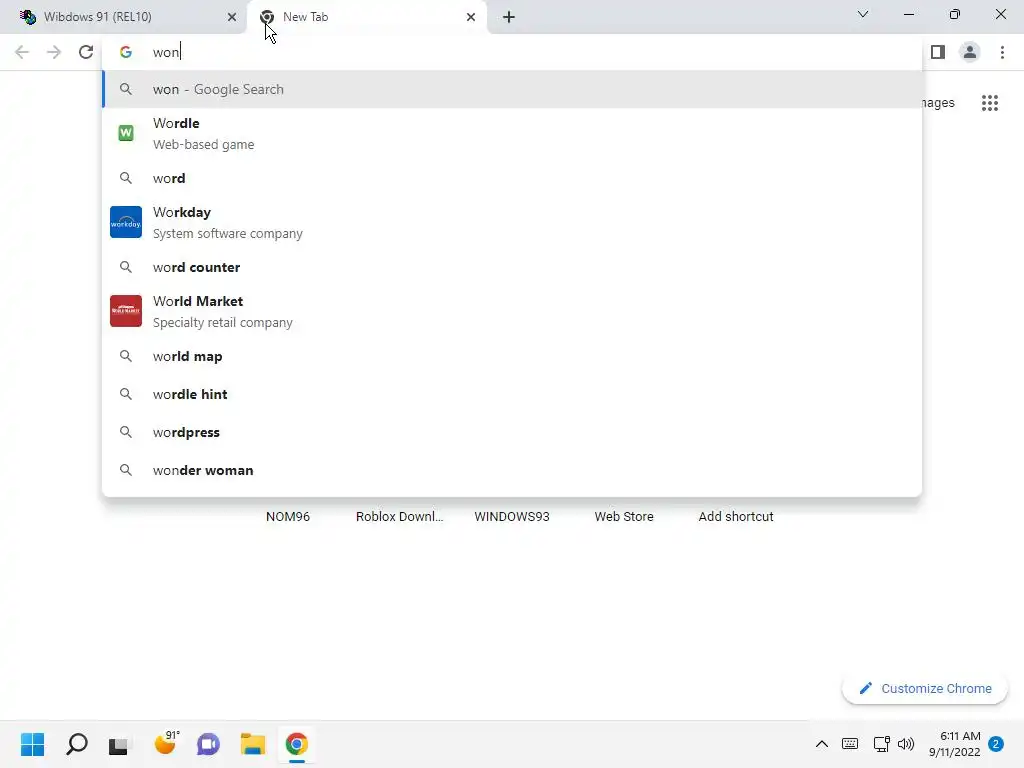This screenshot has width=1024, height=768.
Task: Close the New Tab tab
Action: coord(471,17)
